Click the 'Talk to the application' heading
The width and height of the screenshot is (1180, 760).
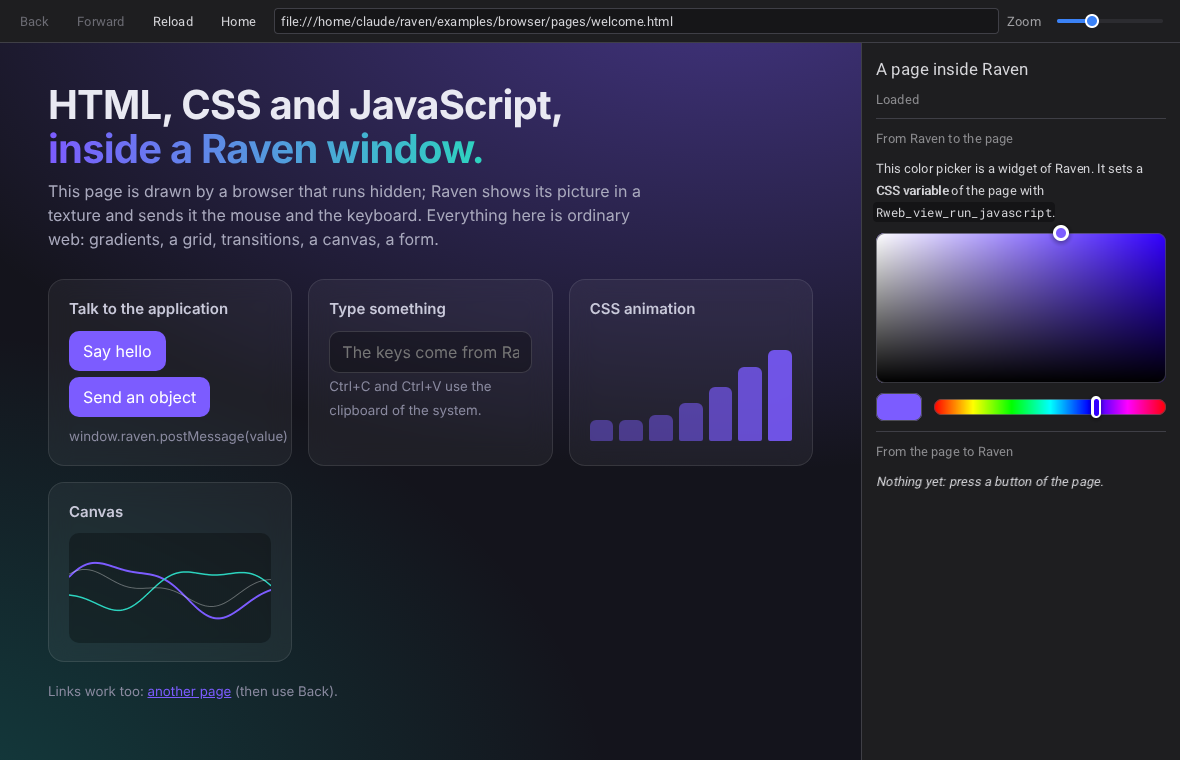(148, 309)
